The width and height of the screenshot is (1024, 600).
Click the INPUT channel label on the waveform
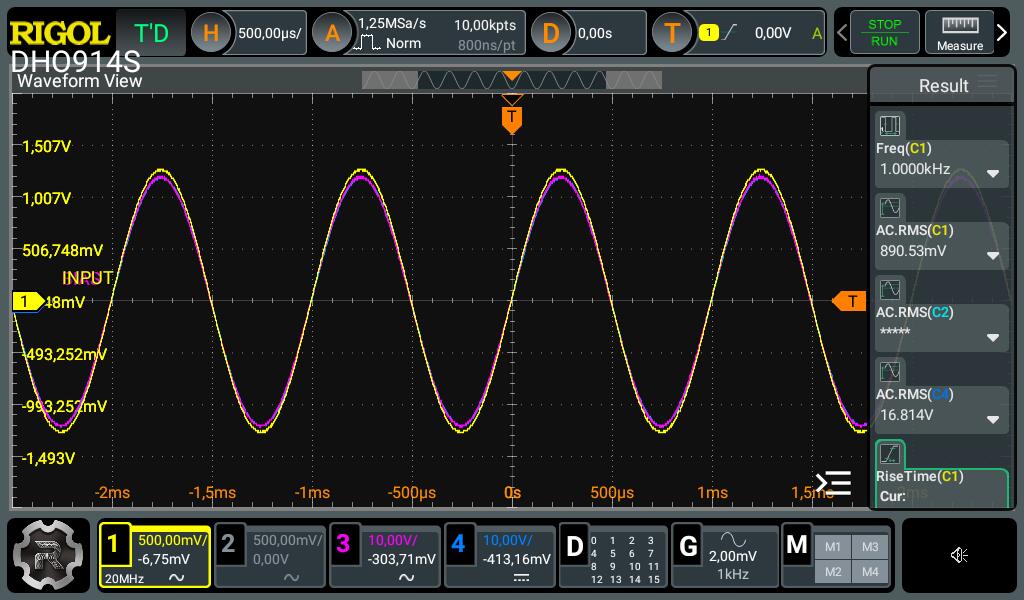coord(88,278)
